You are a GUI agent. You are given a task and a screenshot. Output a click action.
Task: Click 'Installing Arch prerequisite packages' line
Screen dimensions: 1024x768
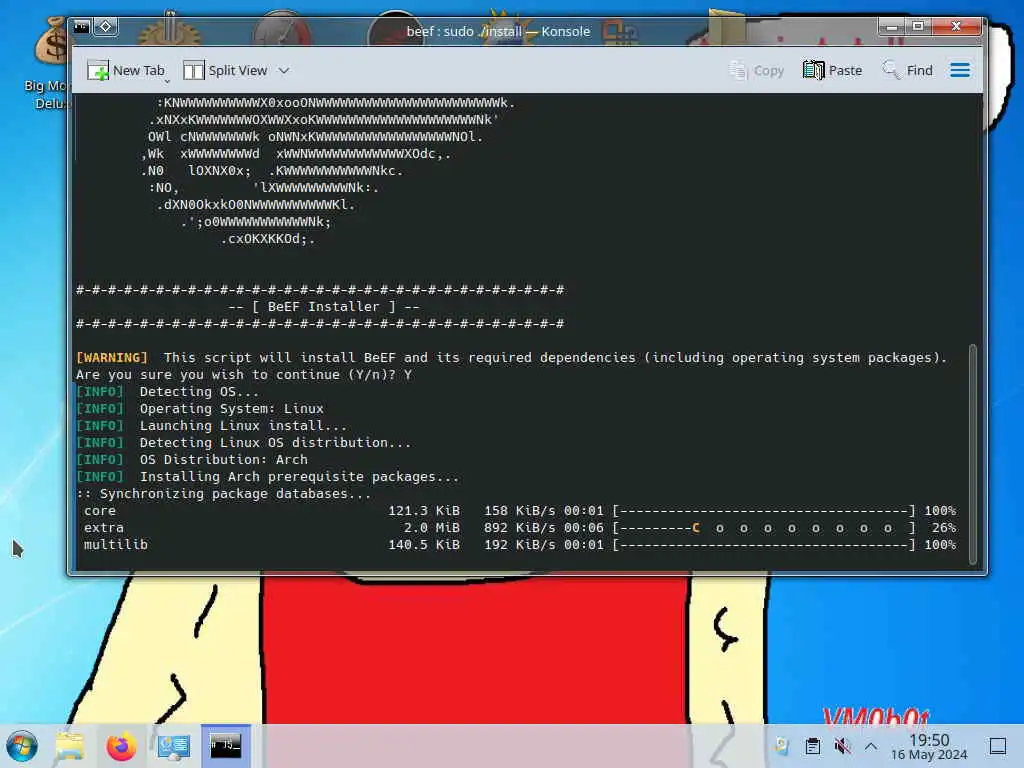(299, 476)
